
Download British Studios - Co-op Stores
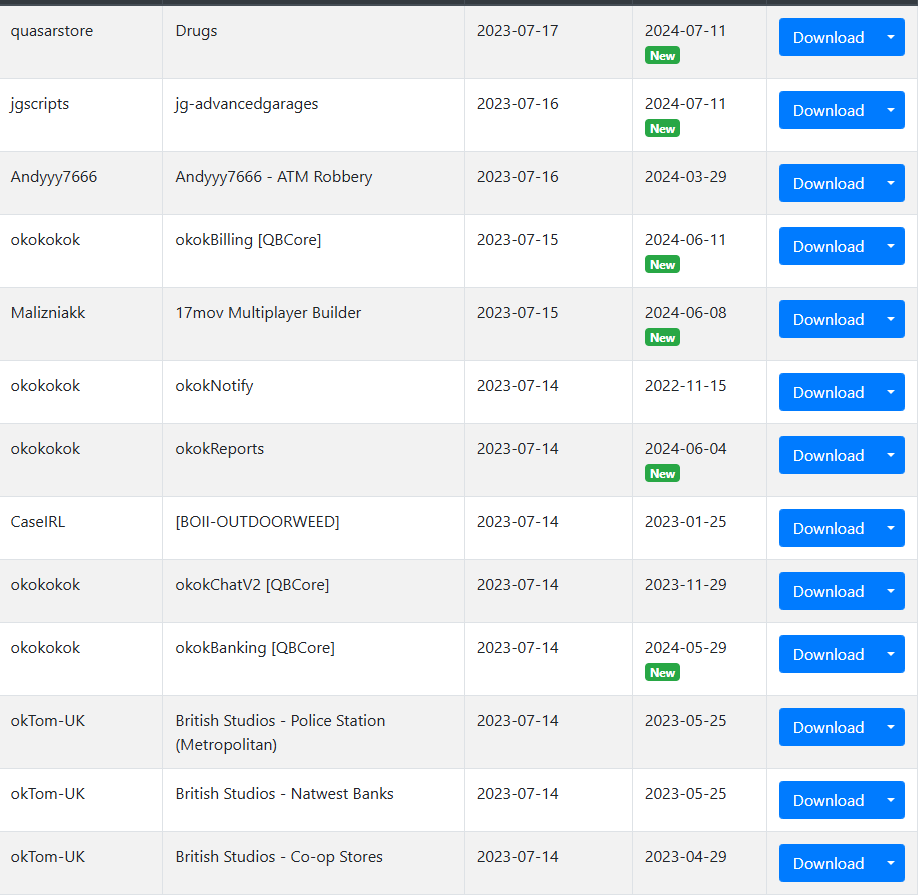(x=828, y=863)
